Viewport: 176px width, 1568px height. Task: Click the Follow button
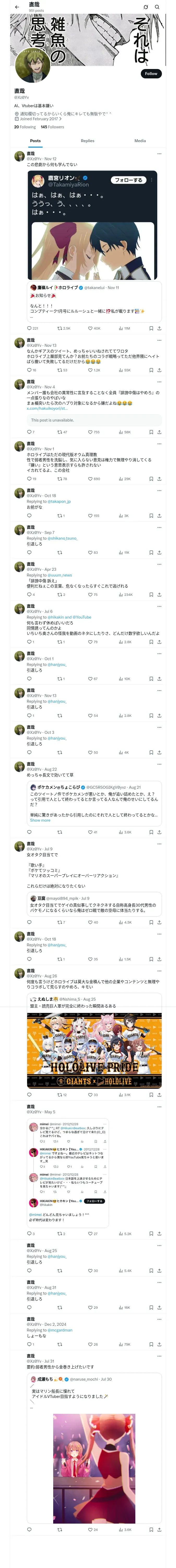tap(150, 74)
